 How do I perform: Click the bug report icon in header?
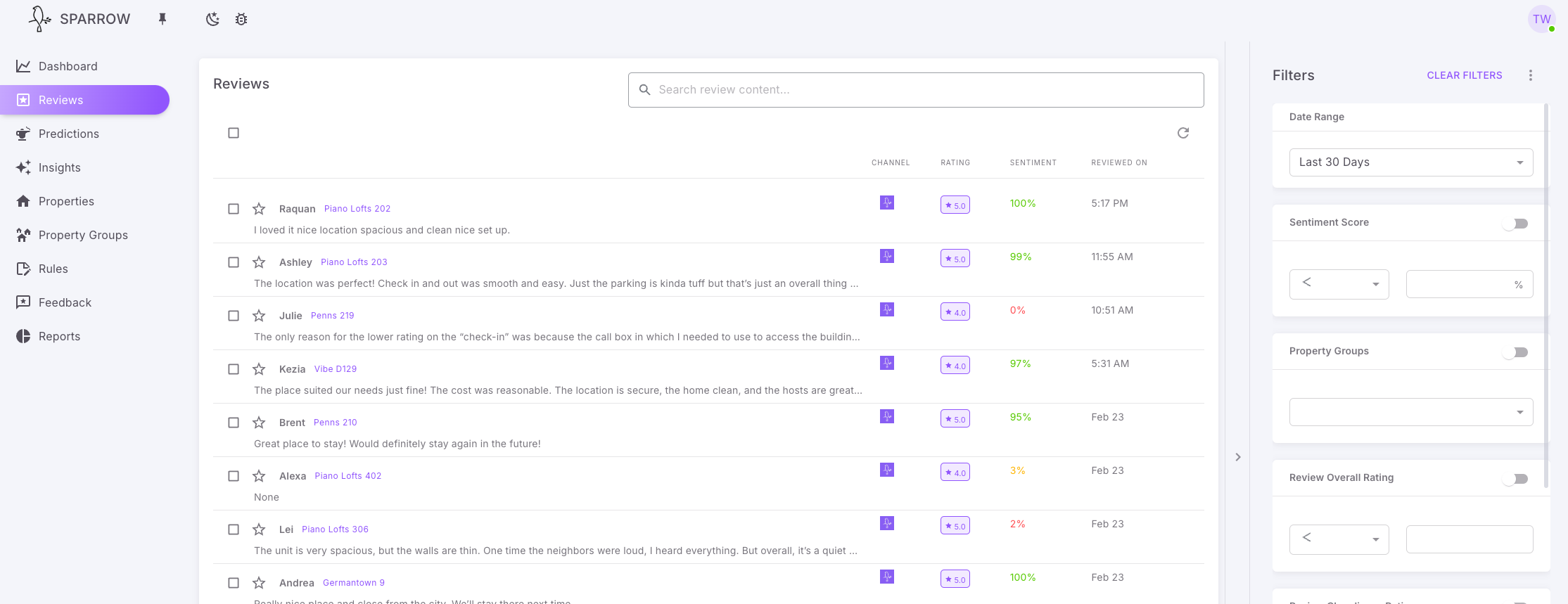click(x=241, y=19)
